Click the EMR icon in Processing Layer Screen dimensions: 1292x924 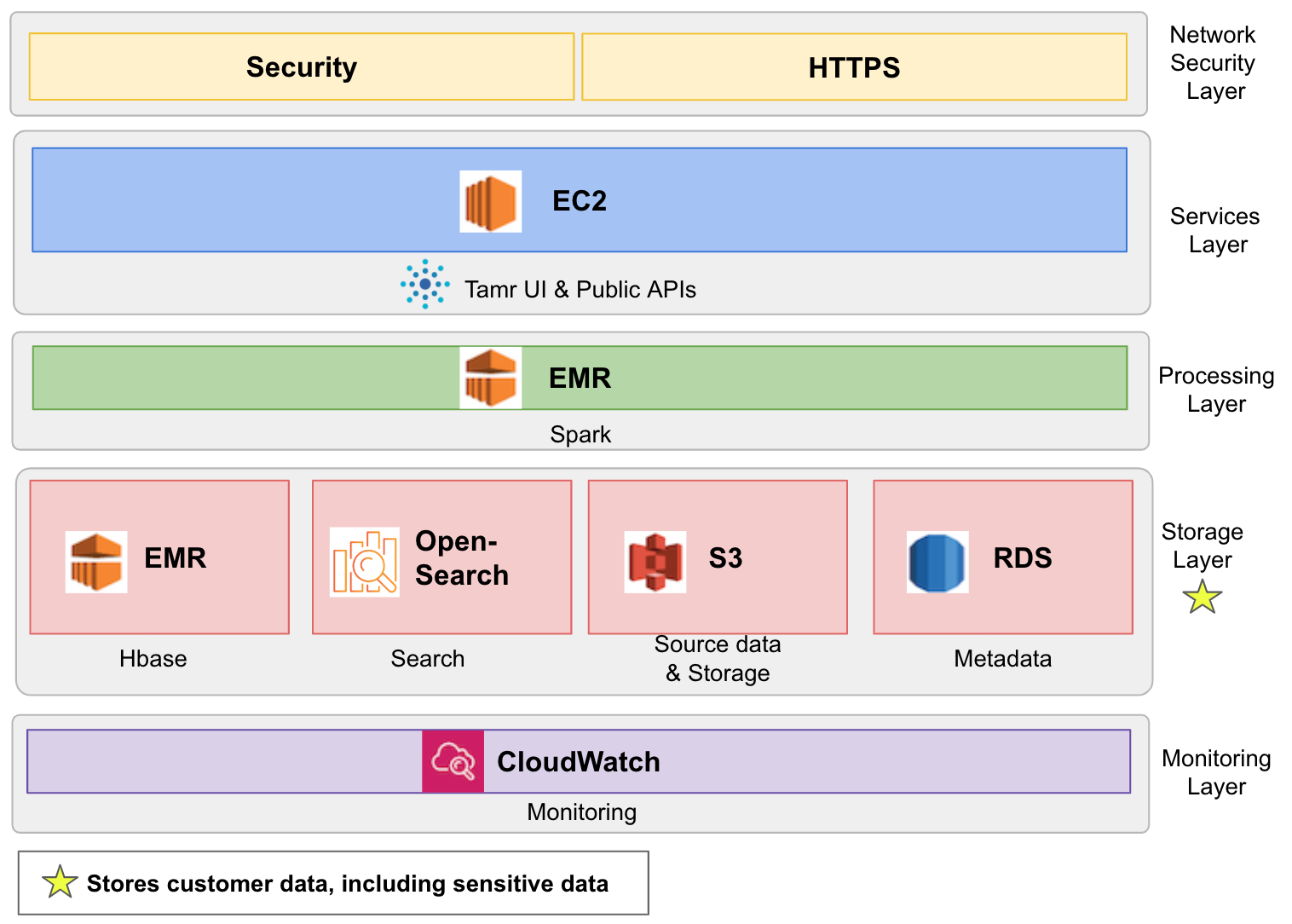pos(491,378)
